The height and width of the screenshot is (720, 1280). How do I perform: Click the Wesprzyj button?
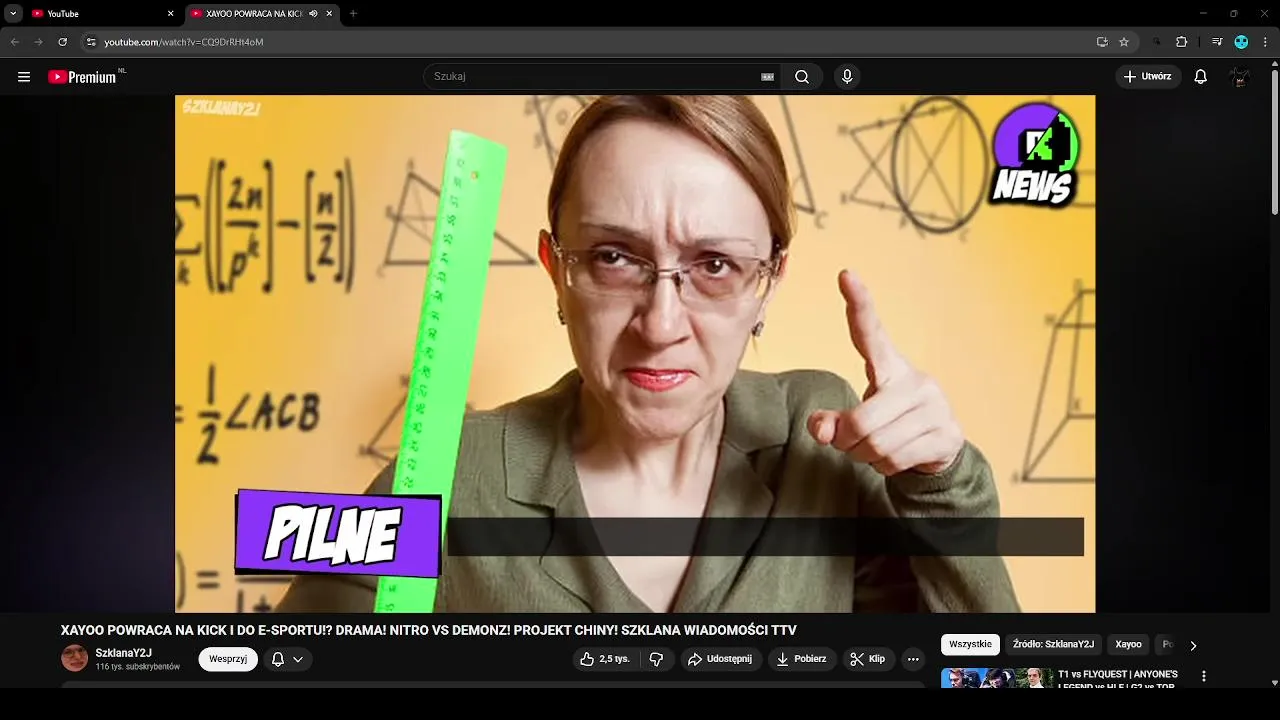[x=228, y=659]
